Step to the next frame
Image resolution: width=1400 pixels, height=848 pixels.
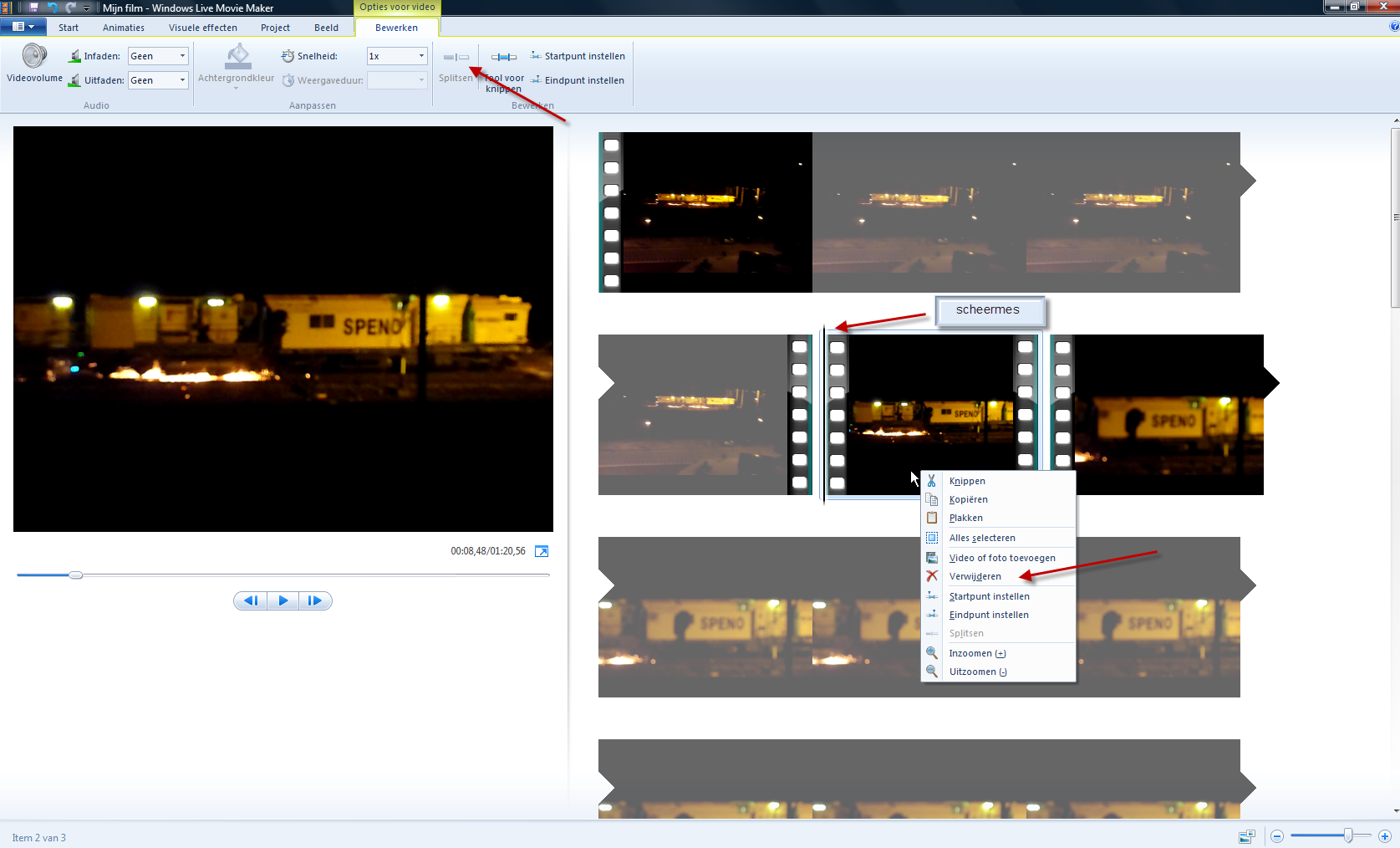pos(315,600)
